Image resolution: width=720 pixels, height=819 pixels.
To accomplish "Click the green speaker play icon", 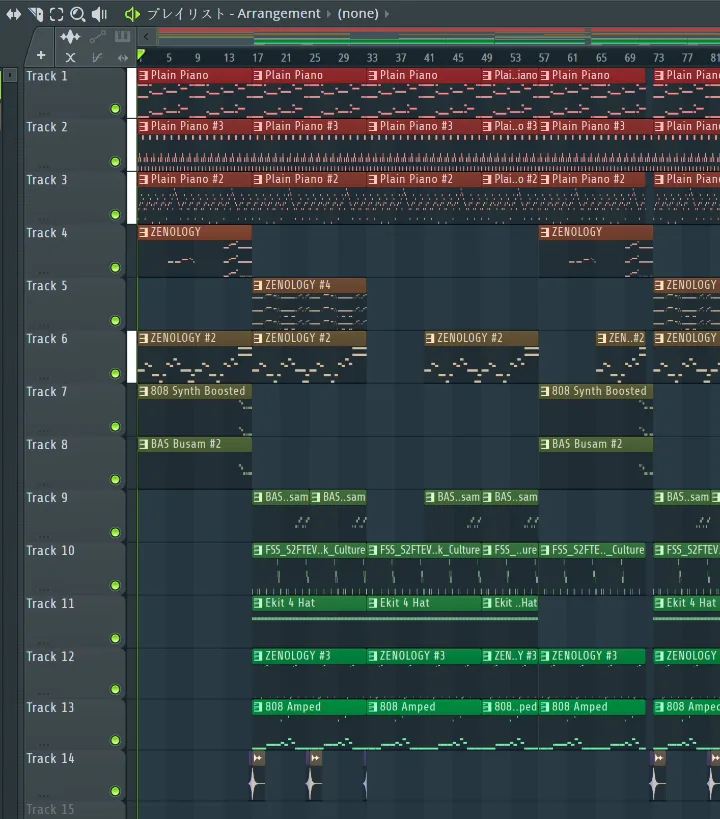I will (132, 14).
